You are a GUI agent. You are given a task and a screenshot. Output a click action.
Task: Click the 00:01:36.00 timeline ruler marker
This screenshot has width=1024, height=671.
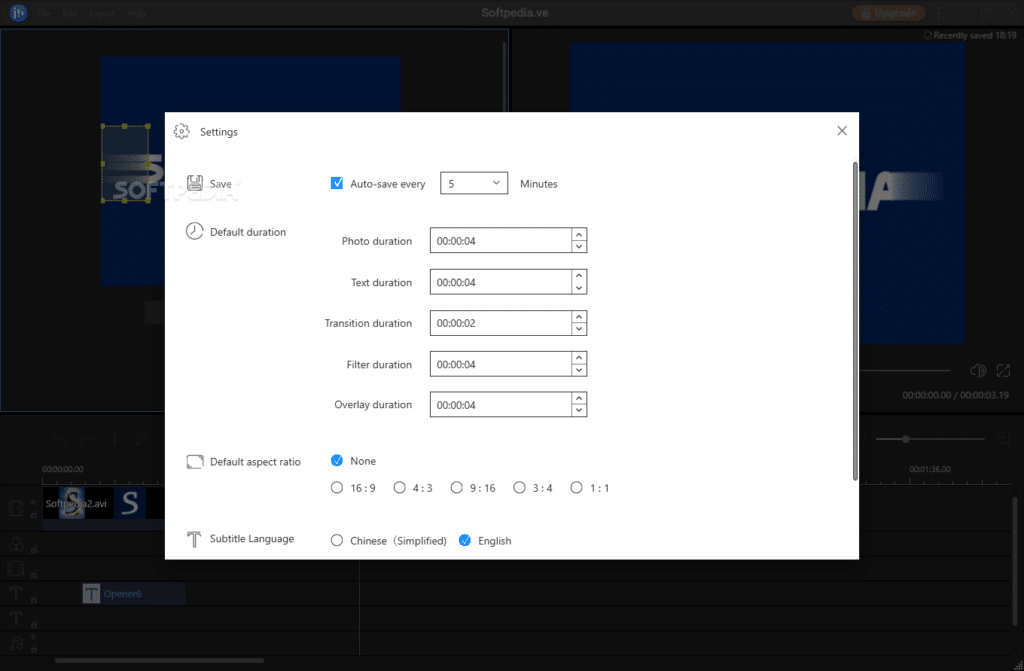pyautogui.click(x=929, y=469)
